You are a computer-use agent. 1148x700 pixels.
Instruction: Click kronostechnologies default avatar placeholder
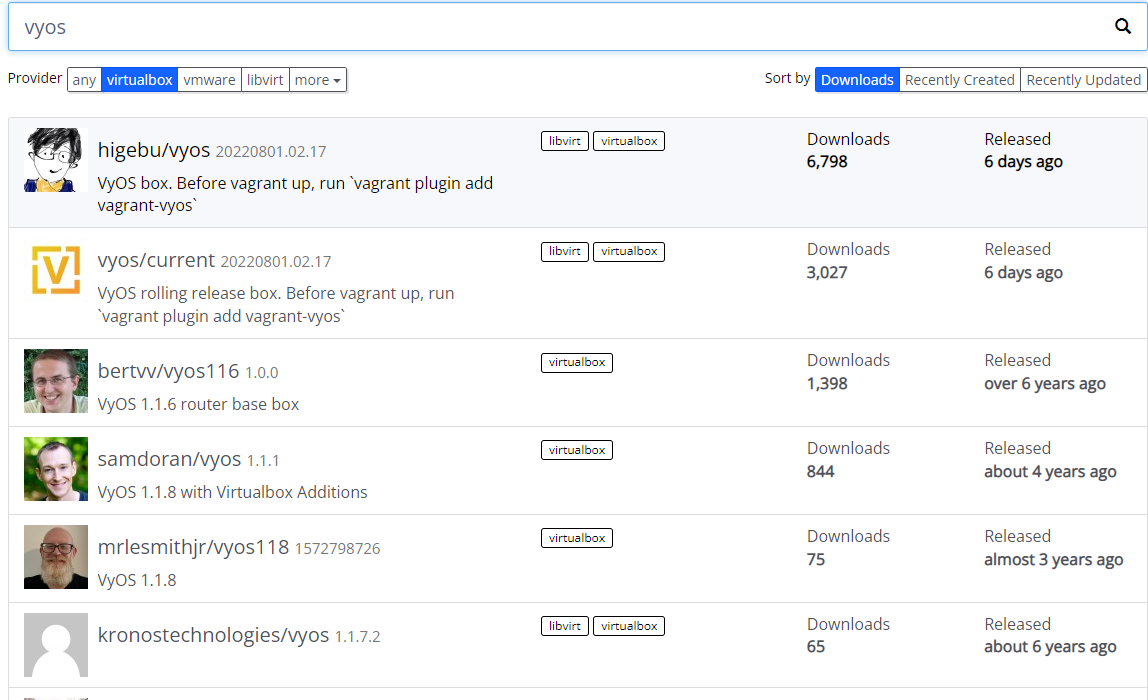(x=56, y=644)
